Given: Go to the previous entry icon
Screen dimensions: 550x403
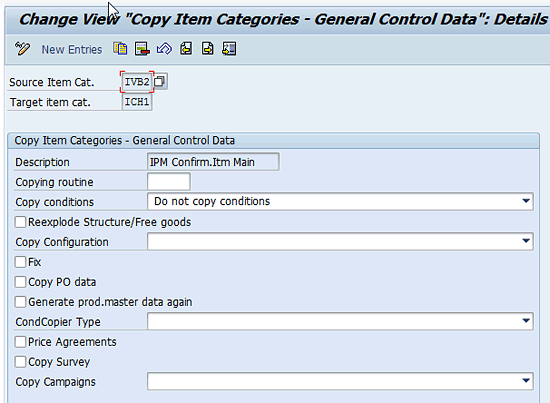Looking at the screenshot, I should point(186,49).
